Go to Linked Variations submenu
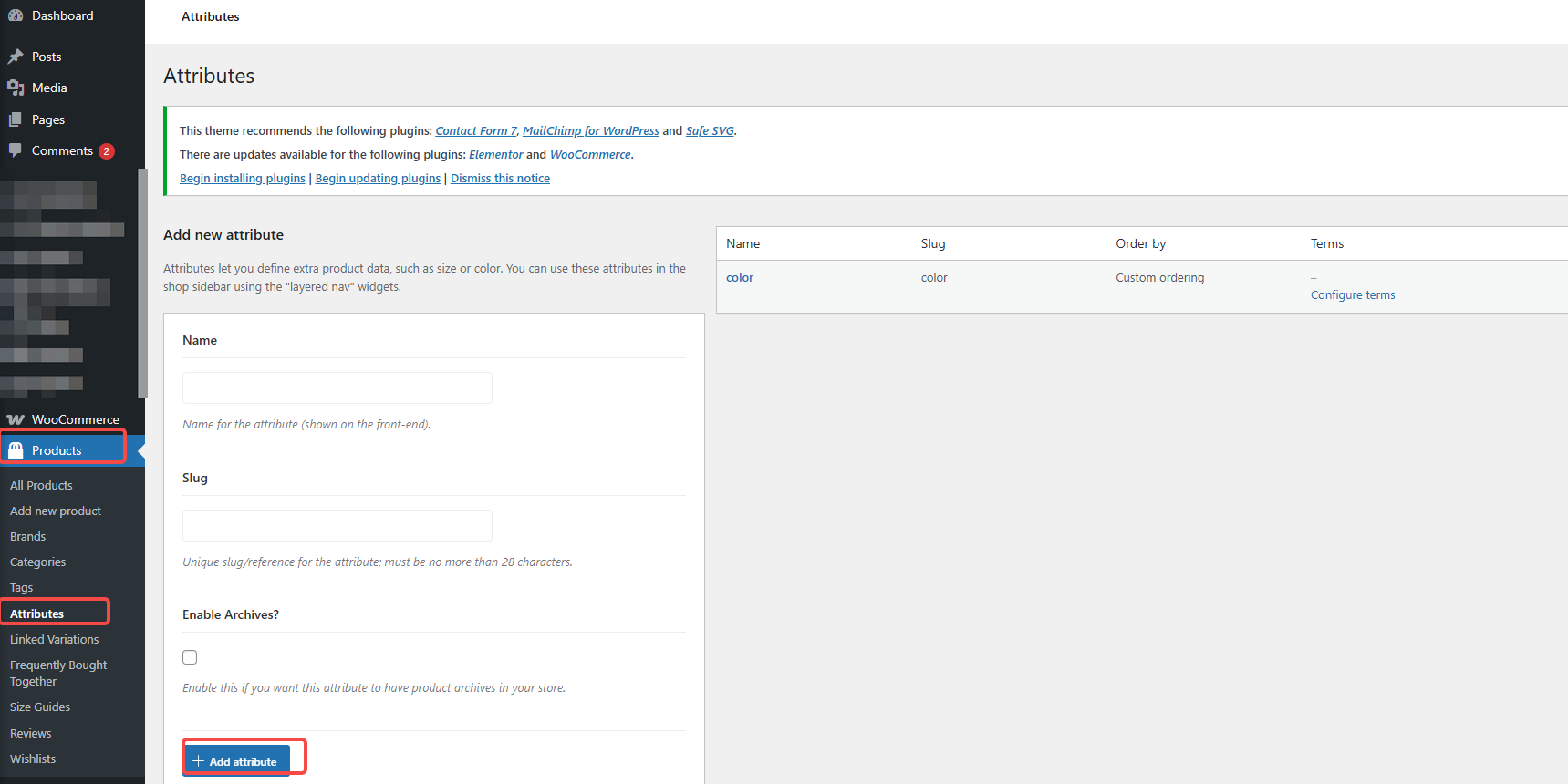 tap(54, 639)
